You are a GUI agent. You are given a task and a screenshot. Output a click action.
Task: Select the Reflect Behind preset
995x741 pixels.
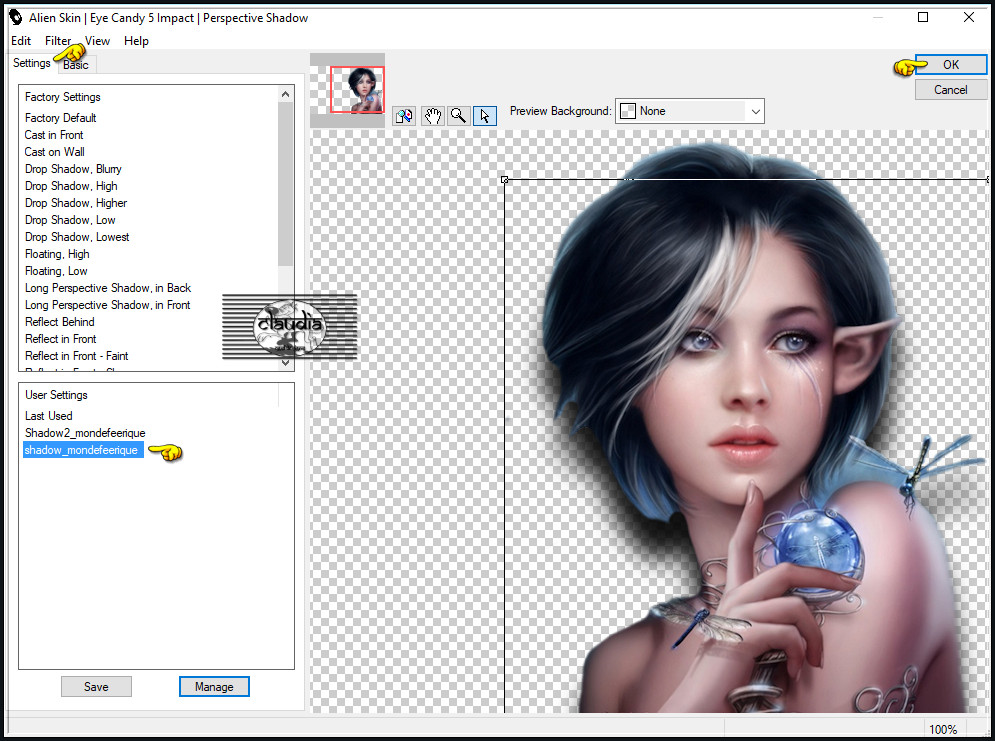click(x=60, y=322)
